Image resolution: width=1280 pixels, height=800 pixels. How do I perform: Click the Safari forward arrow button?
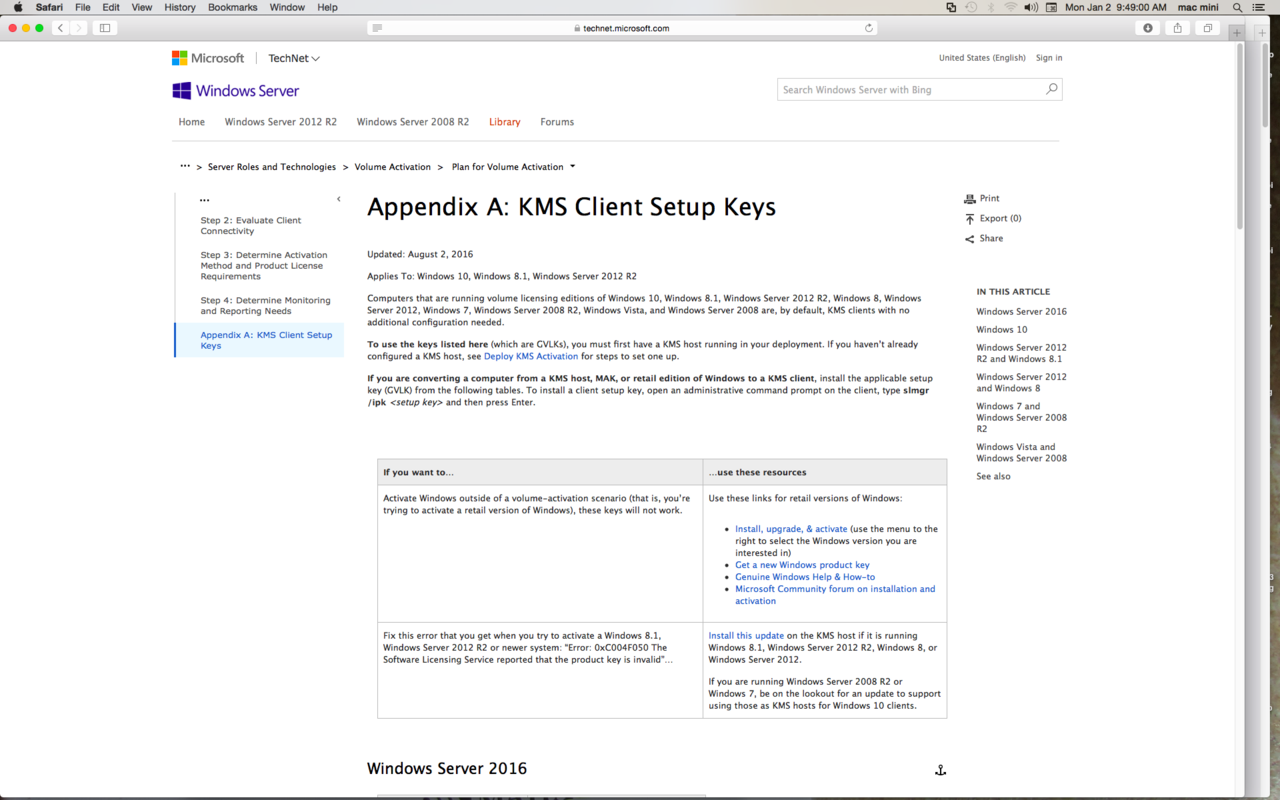(x=79, y=28)
